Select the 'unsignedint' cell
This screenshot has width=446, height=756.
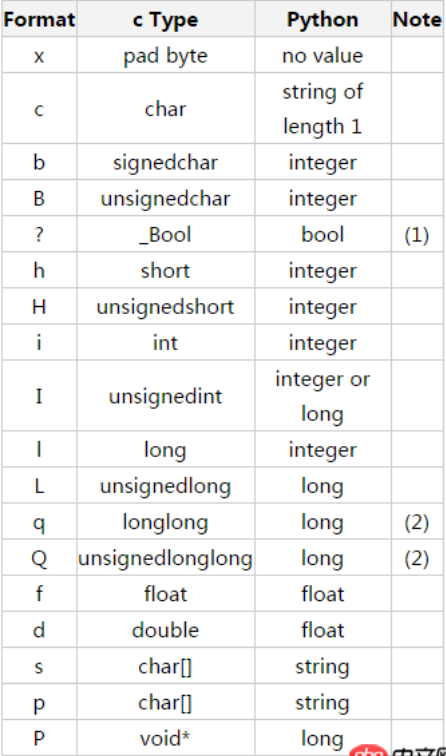click(165, 395)
